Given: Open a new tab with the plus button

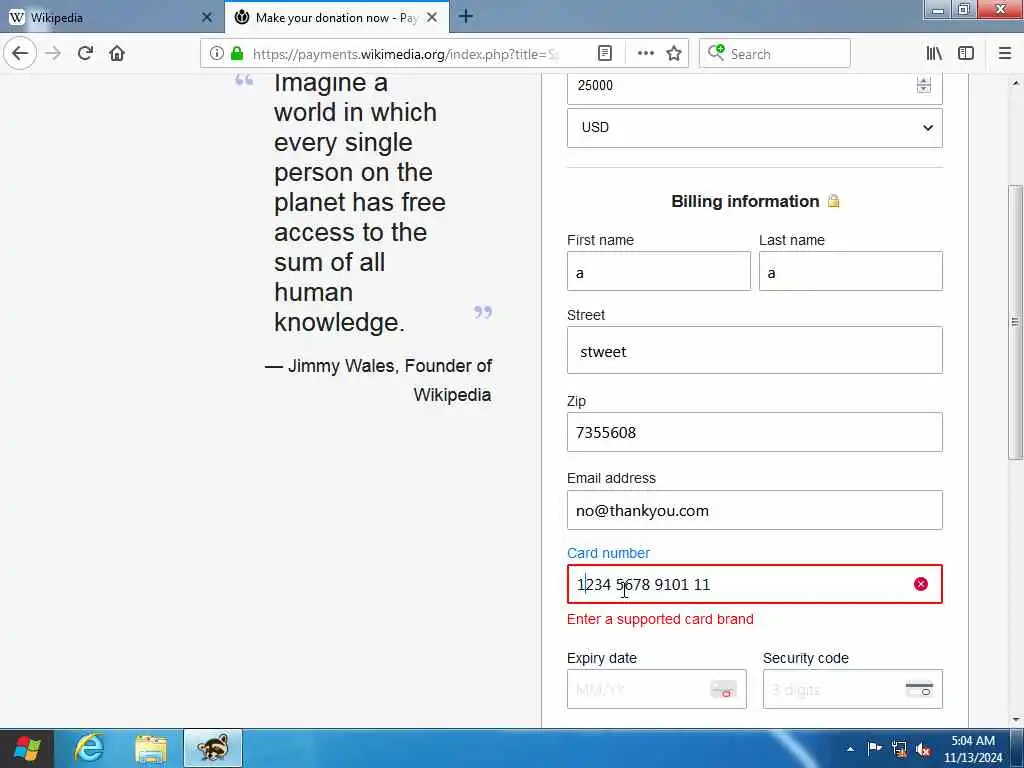Looking at the screenshot, I should [466, 17].
